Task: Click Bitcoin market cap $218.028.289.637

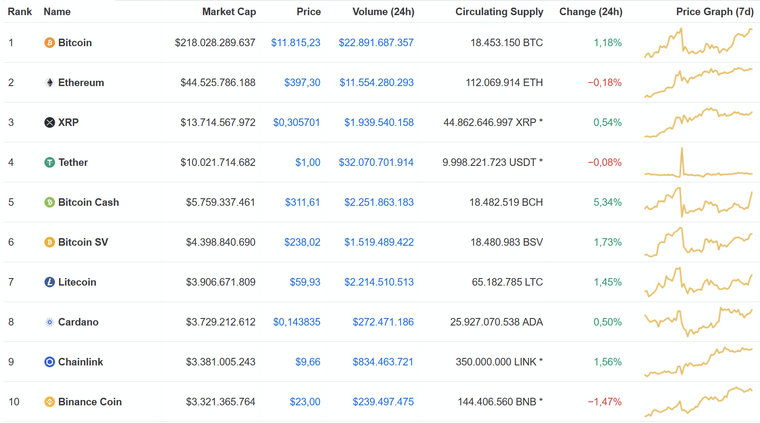Action: pyautogui.click(x=215, y=43)
